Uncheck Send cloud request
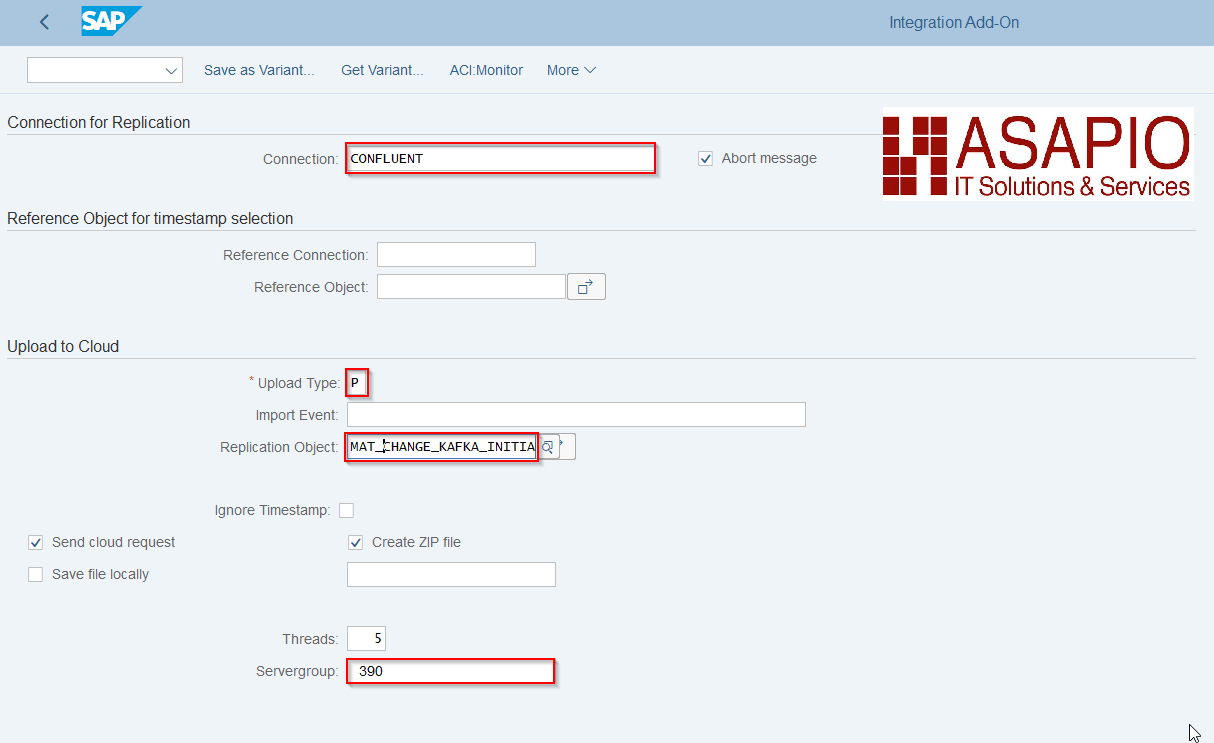 pos(36,542)
